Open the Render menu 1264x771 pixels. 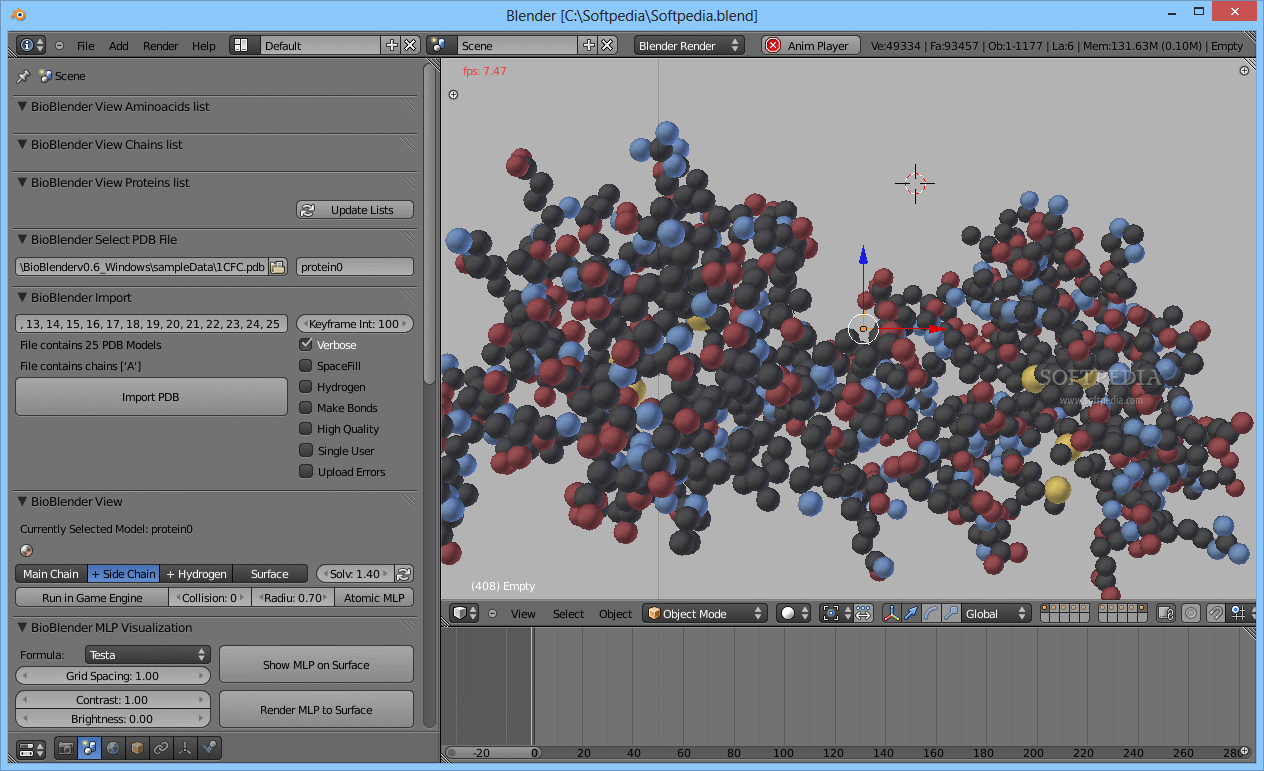tap(161, 46)
